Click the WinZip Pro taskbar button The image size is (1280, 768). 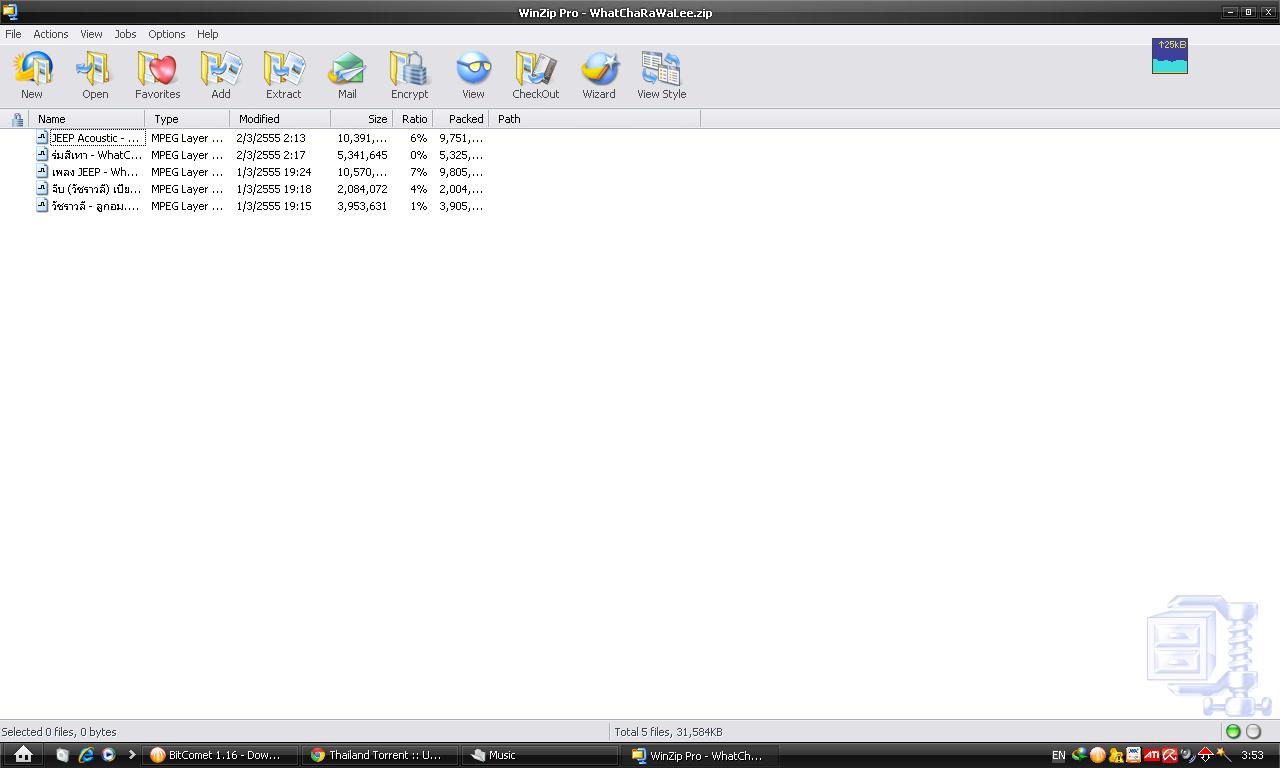tap(701, 755)
